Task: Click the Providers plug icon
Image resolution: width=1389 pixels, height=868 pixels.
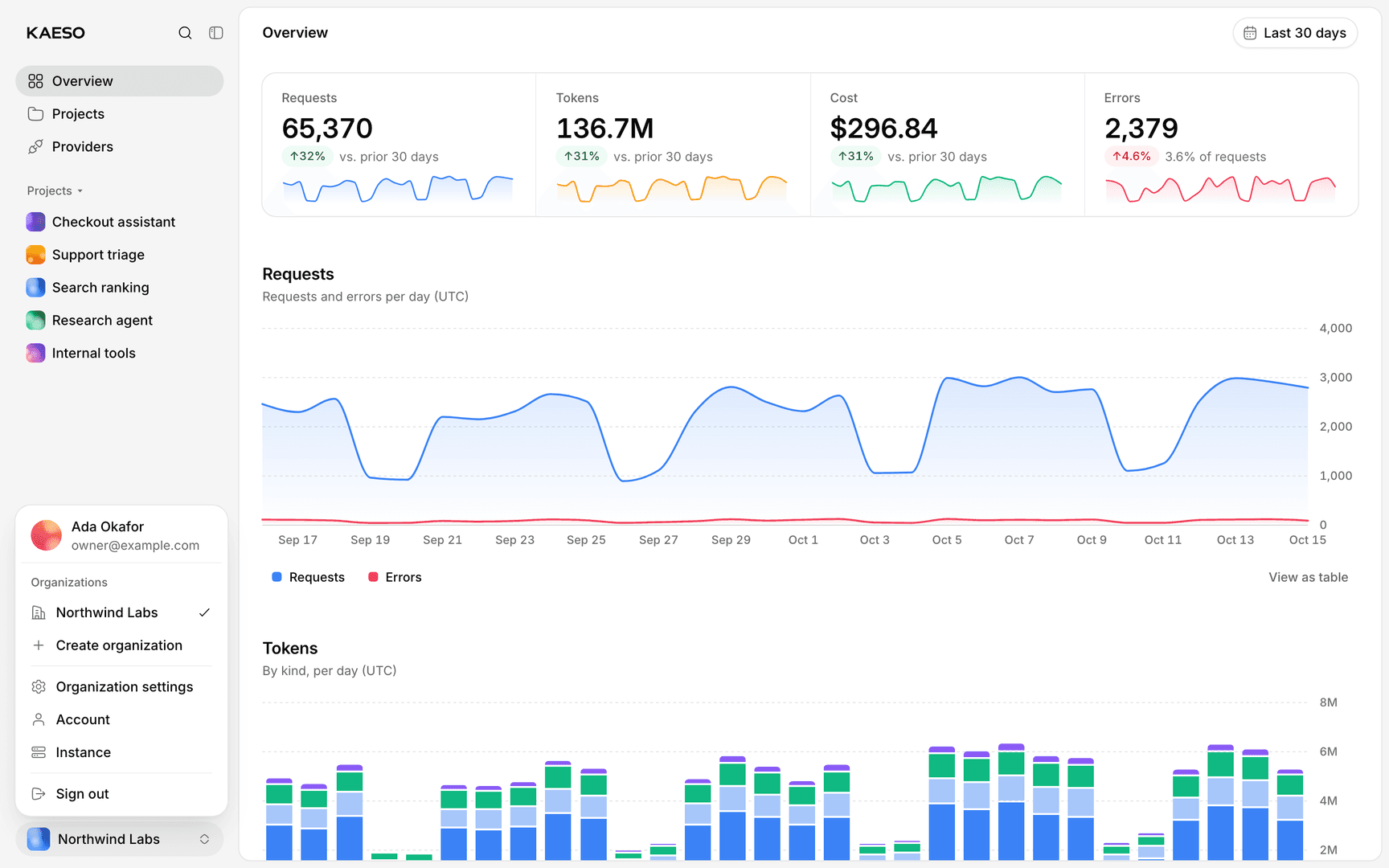Action: tap(35, 147)
